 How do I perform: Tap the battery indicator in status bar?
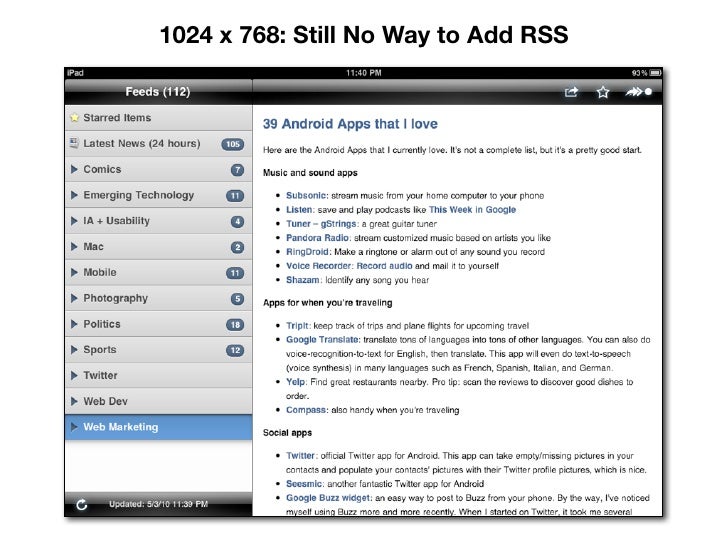[x=655, y=73]
